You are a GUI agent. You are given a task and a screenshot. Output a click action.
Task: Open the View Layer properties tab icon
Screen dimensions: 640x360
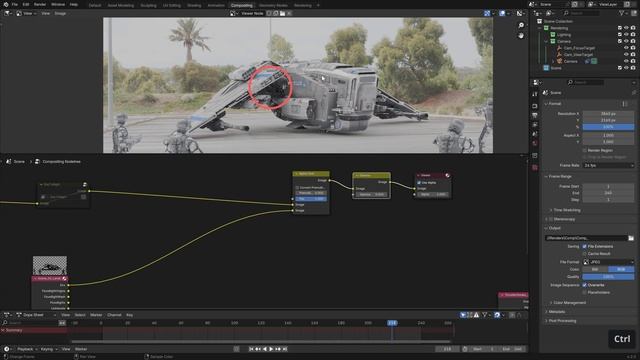pos(535,125)
